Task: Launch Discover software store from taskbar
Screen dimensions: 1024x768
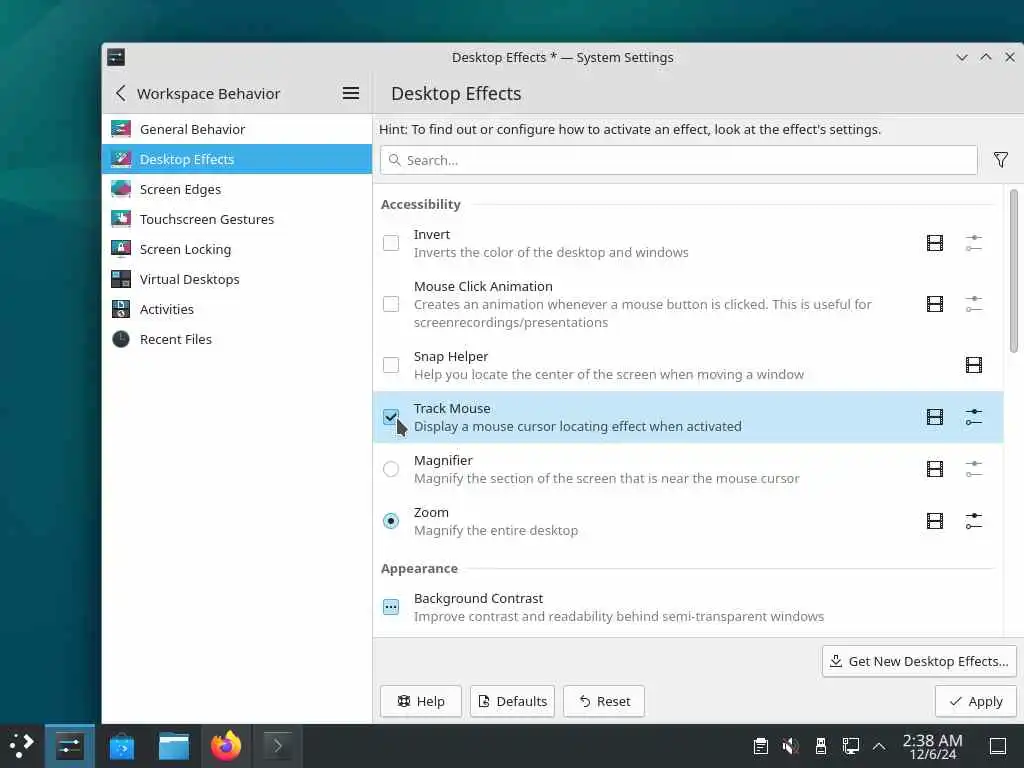Action: [121, 746]
